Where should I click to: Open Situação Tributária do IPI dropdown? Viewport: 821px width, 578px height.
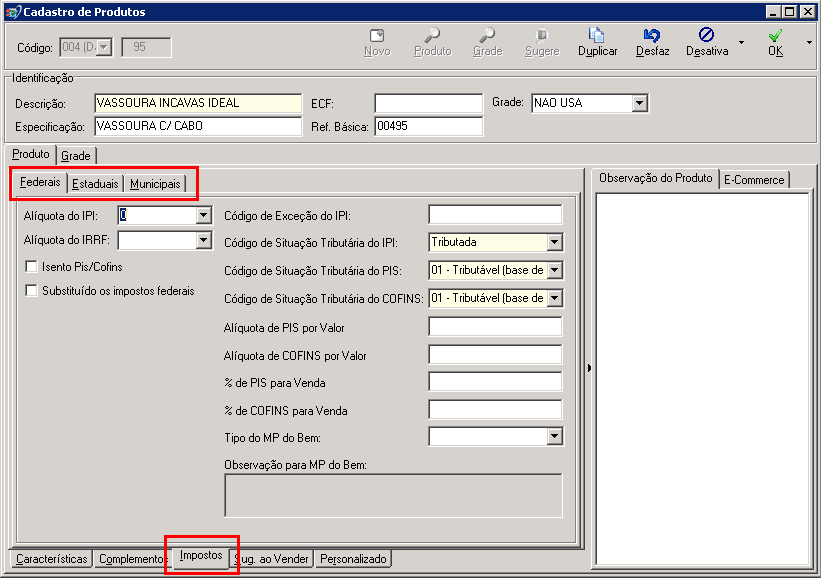(x=554, y=242)
